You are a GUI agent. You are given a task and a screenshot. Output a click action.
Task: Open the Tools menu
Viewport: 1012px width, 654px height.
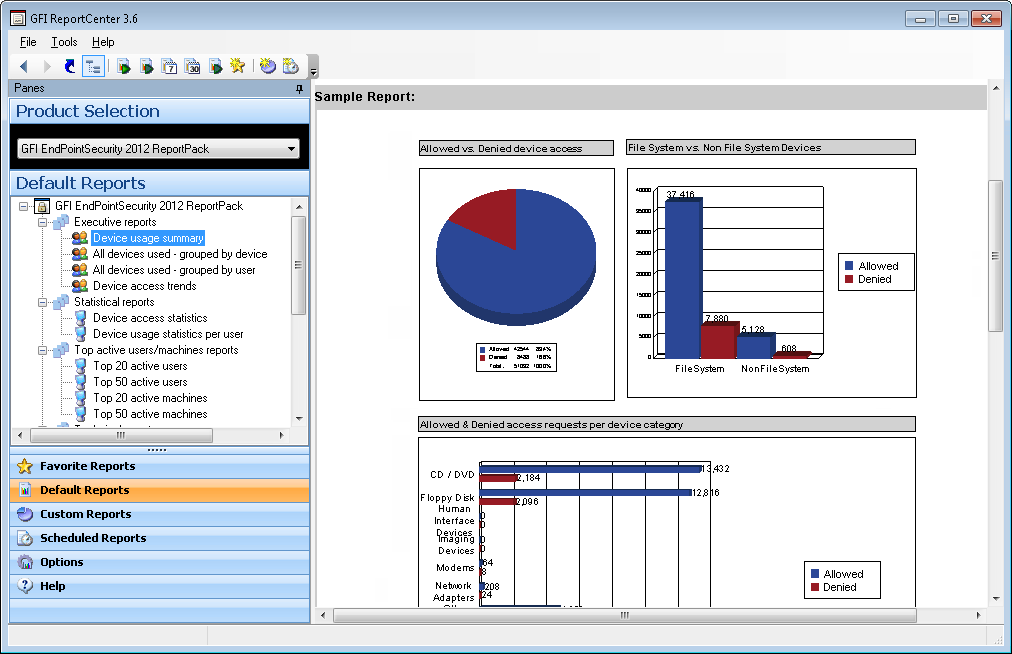coord(64,42)
